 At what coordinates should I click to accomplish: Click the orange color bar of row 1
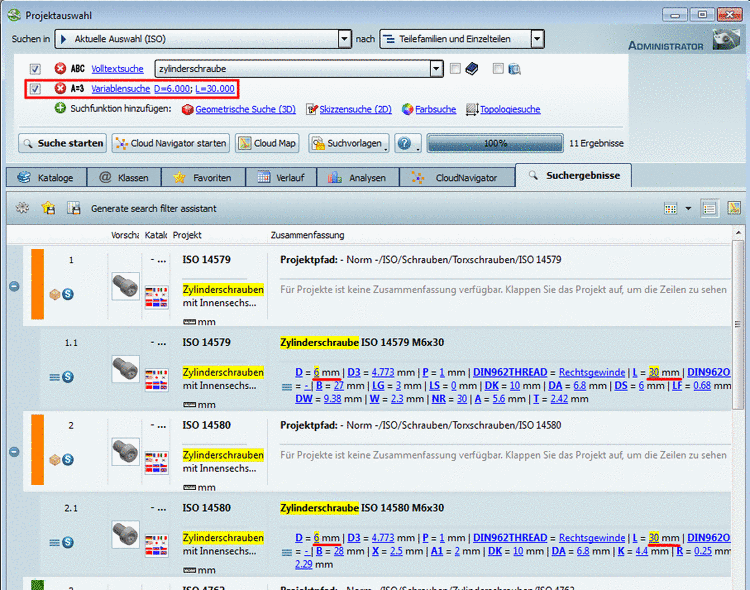click(37, 284)
